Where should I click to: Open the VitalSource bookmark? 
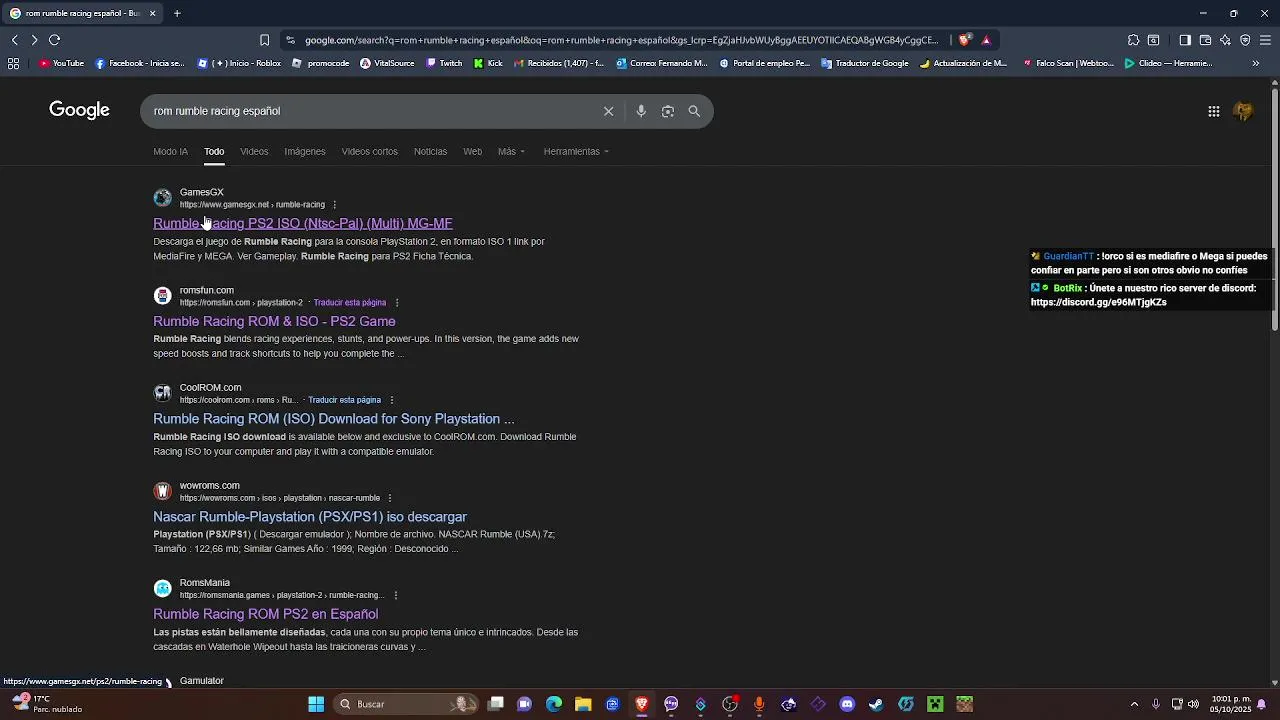tap(387, 63)
